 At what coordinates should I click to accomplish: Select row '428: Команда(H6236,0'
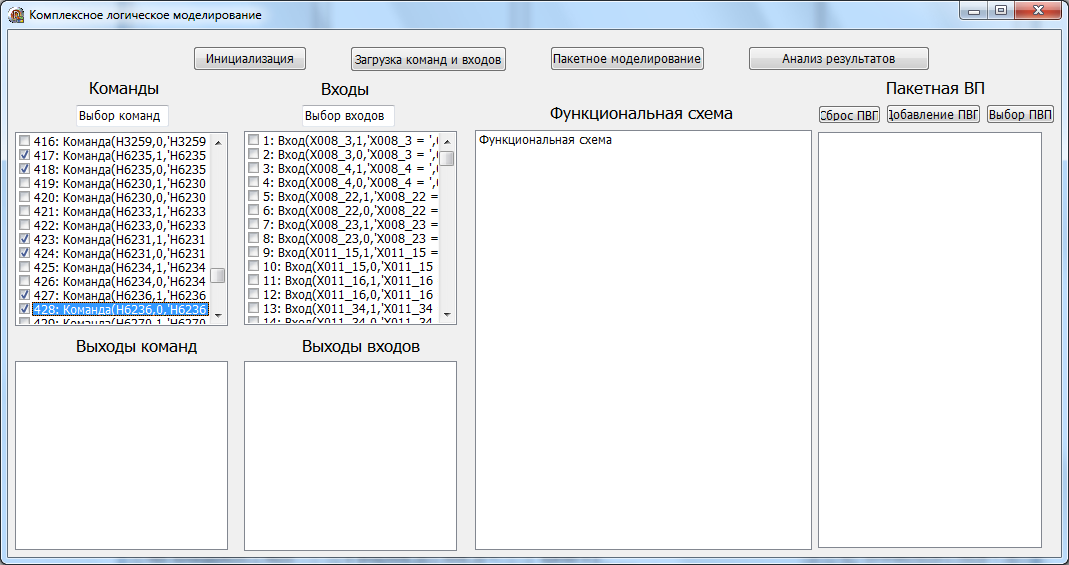pos(120,309)
